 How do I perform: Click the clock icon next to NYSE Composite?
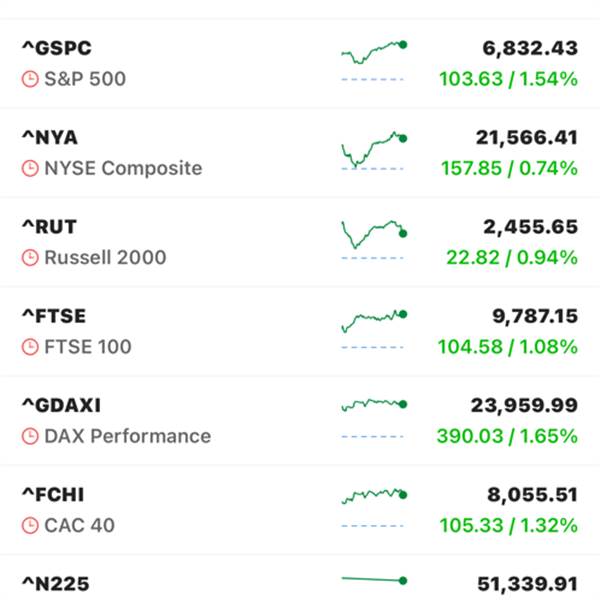tap(30, 168)
